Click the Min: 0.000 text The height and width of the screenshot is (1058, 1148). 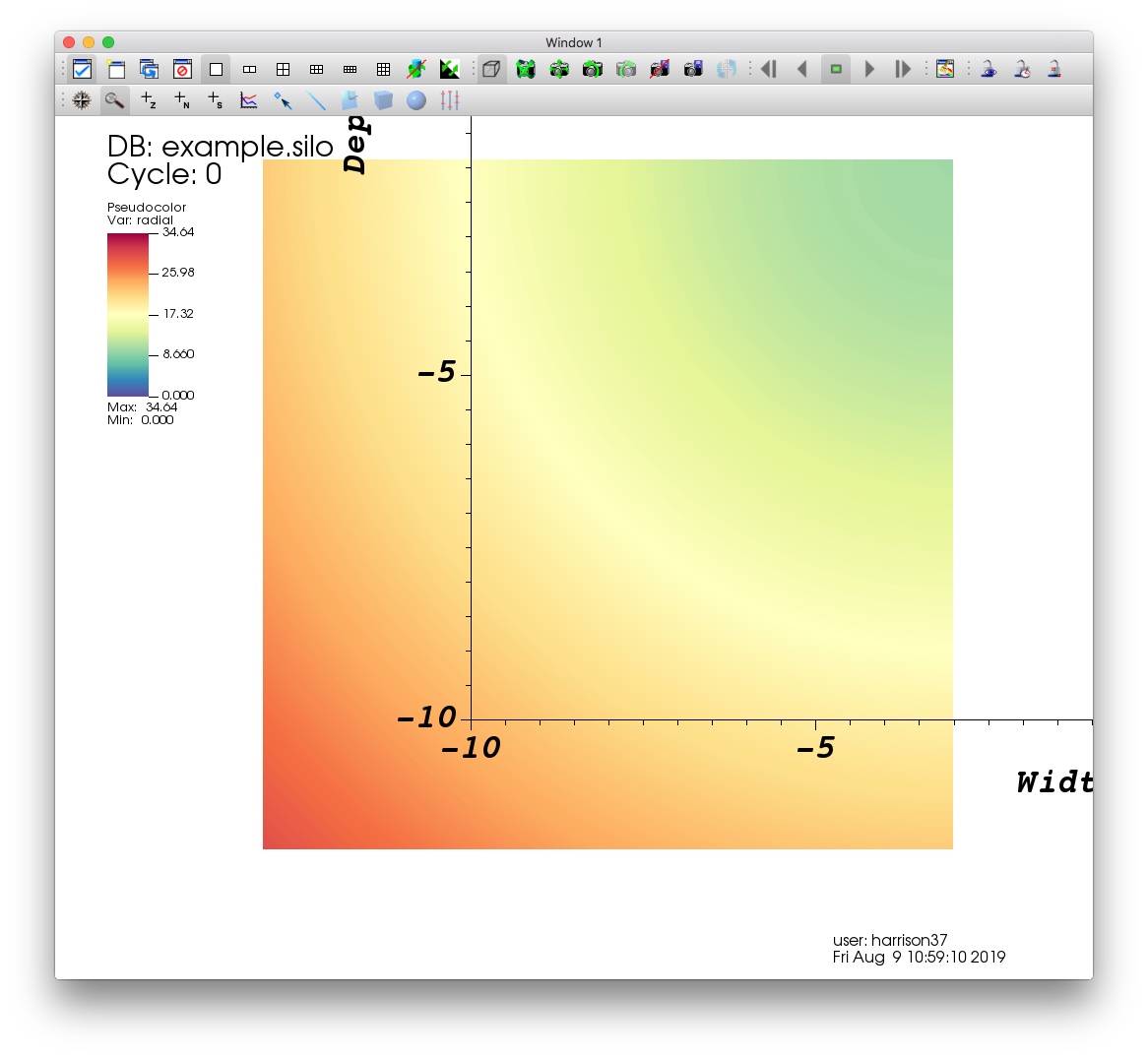pos(141,420)
